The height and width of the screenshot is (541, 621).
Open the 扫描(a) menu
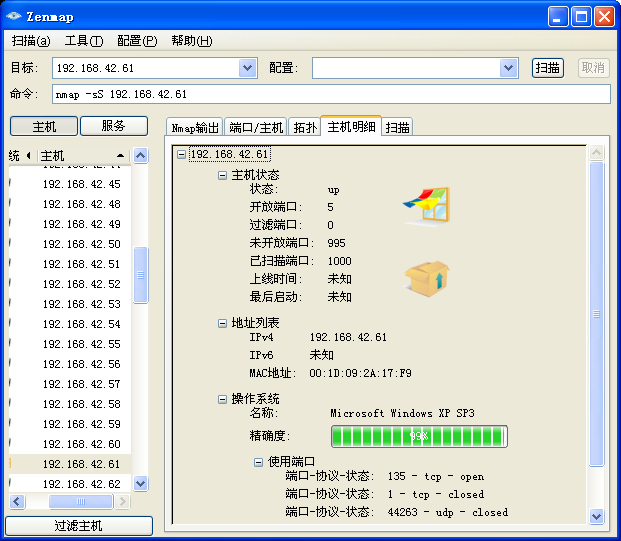(x=31, y=41)
